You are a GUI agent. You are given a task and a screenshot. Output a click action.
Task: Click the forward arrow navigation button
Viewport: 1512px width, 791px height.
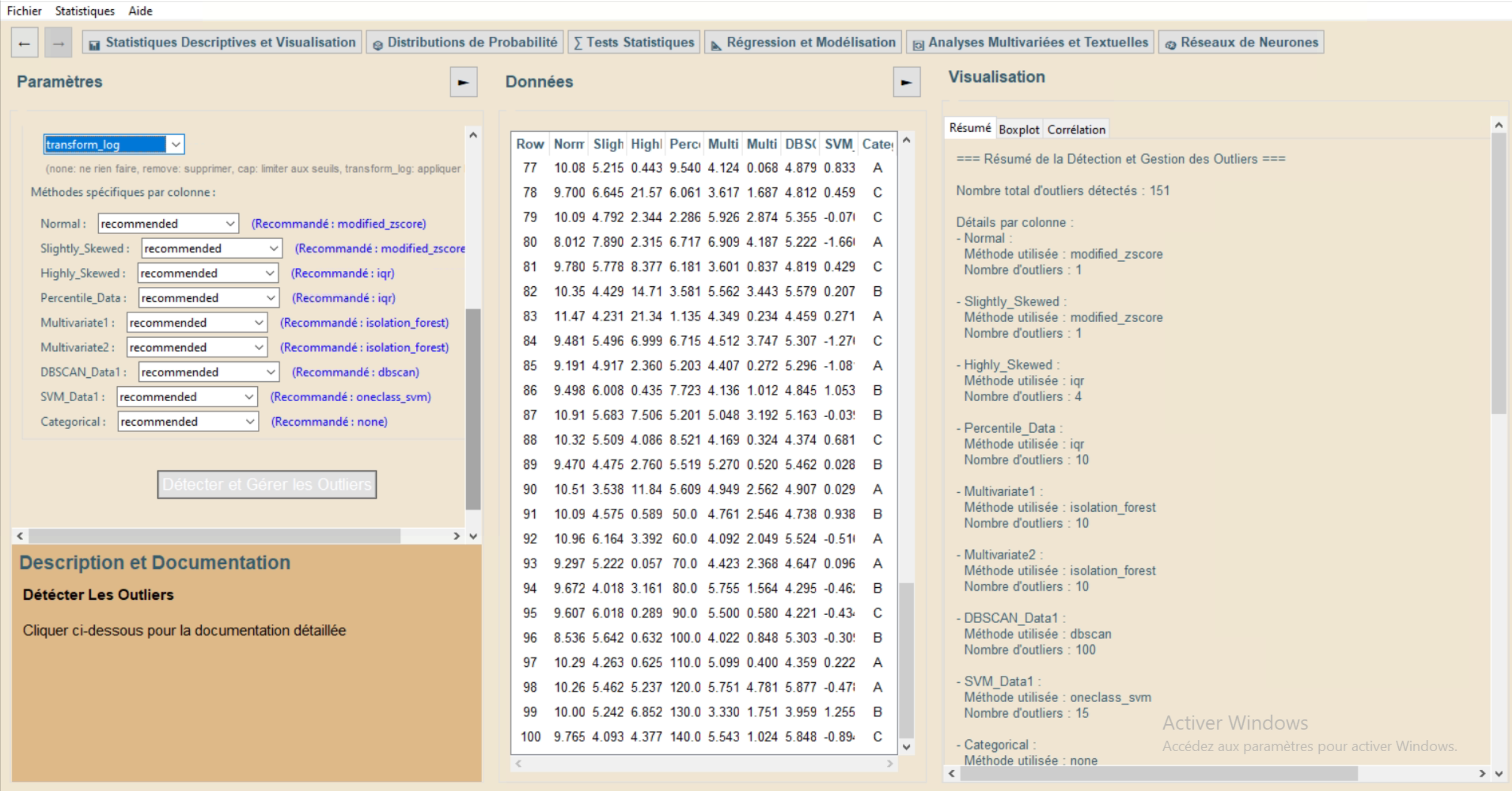(x=58, y=43)
